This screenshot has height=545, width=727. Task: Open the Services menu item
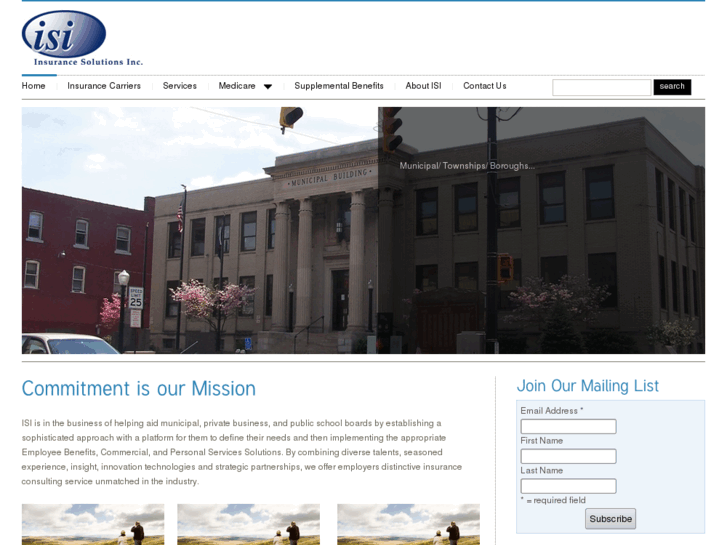coord(179,86)
